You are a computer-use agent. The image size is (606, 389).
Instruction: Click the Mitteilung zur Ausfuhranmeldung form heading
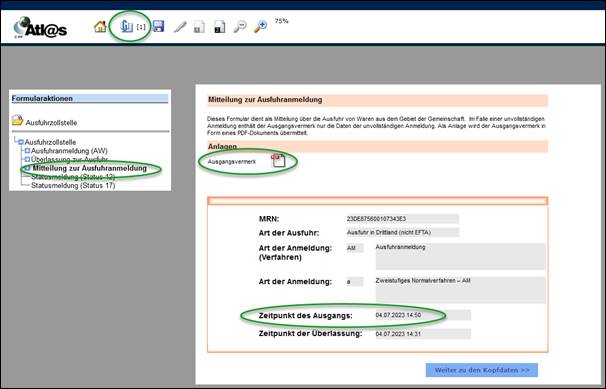click(x=265, y=100)
